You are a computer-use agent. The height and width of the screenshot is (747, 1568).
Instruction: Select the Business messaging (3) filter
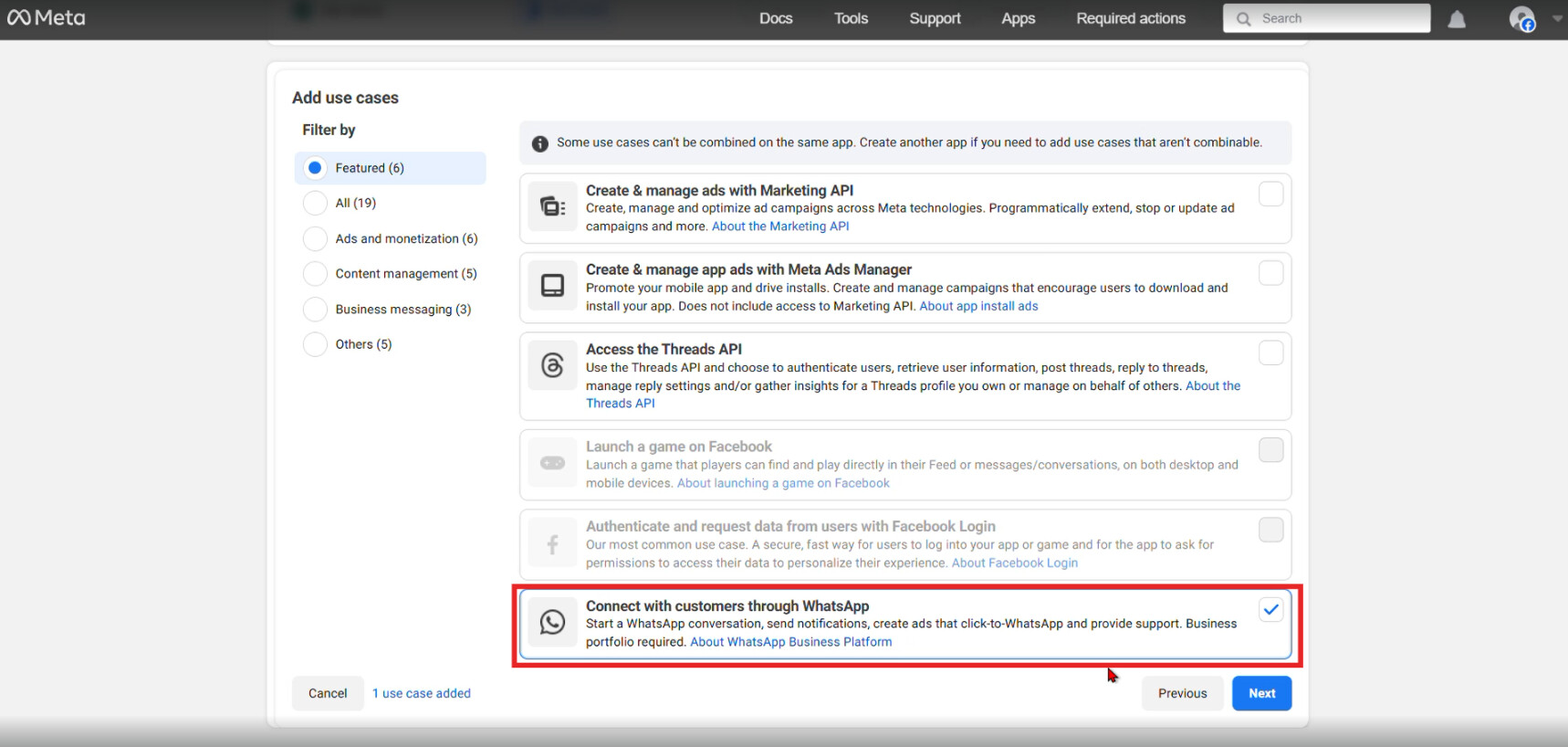pos(315,310)
